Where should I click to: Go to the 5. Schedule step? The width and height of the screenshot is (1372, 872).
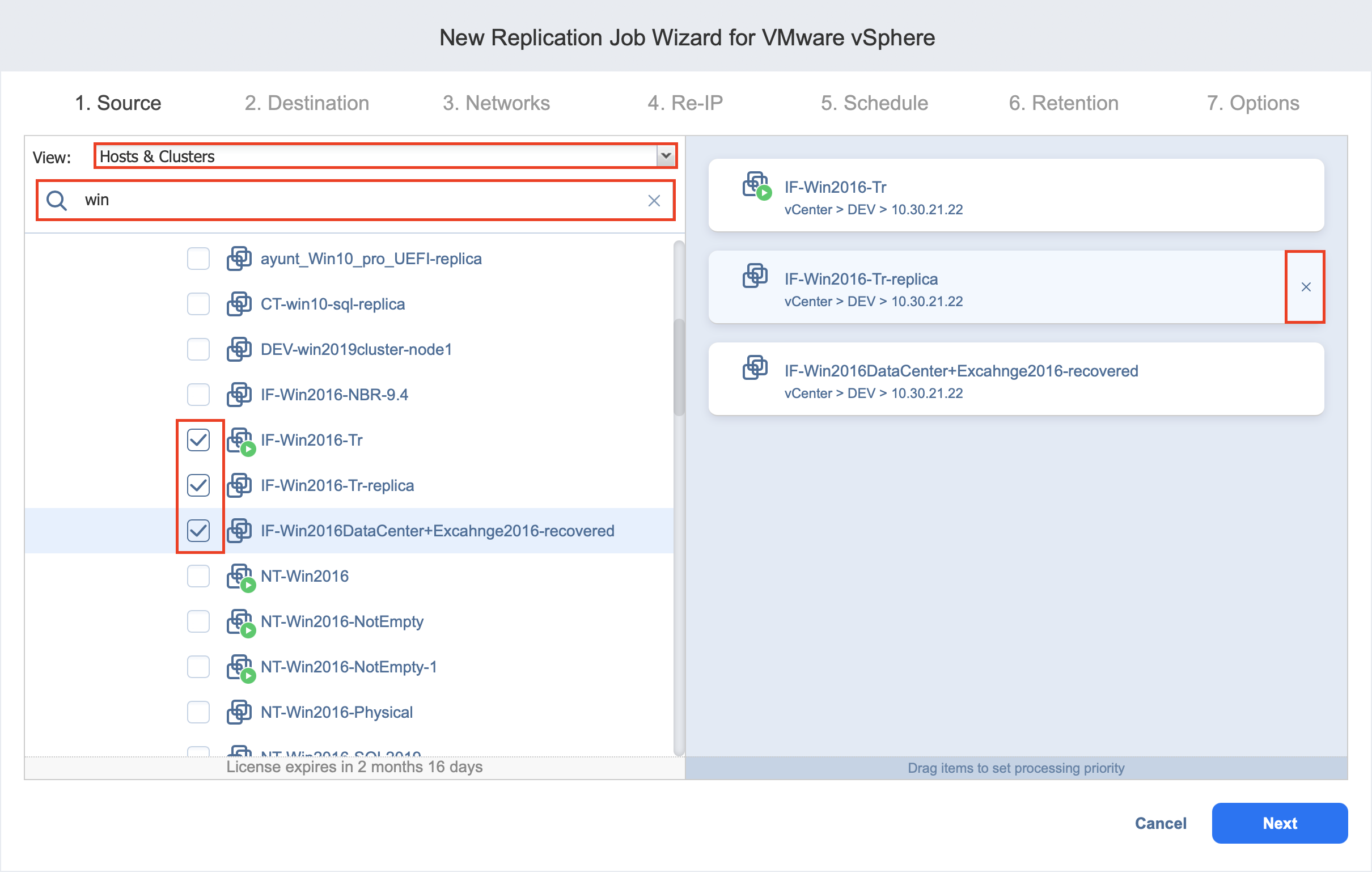[875, 103]
